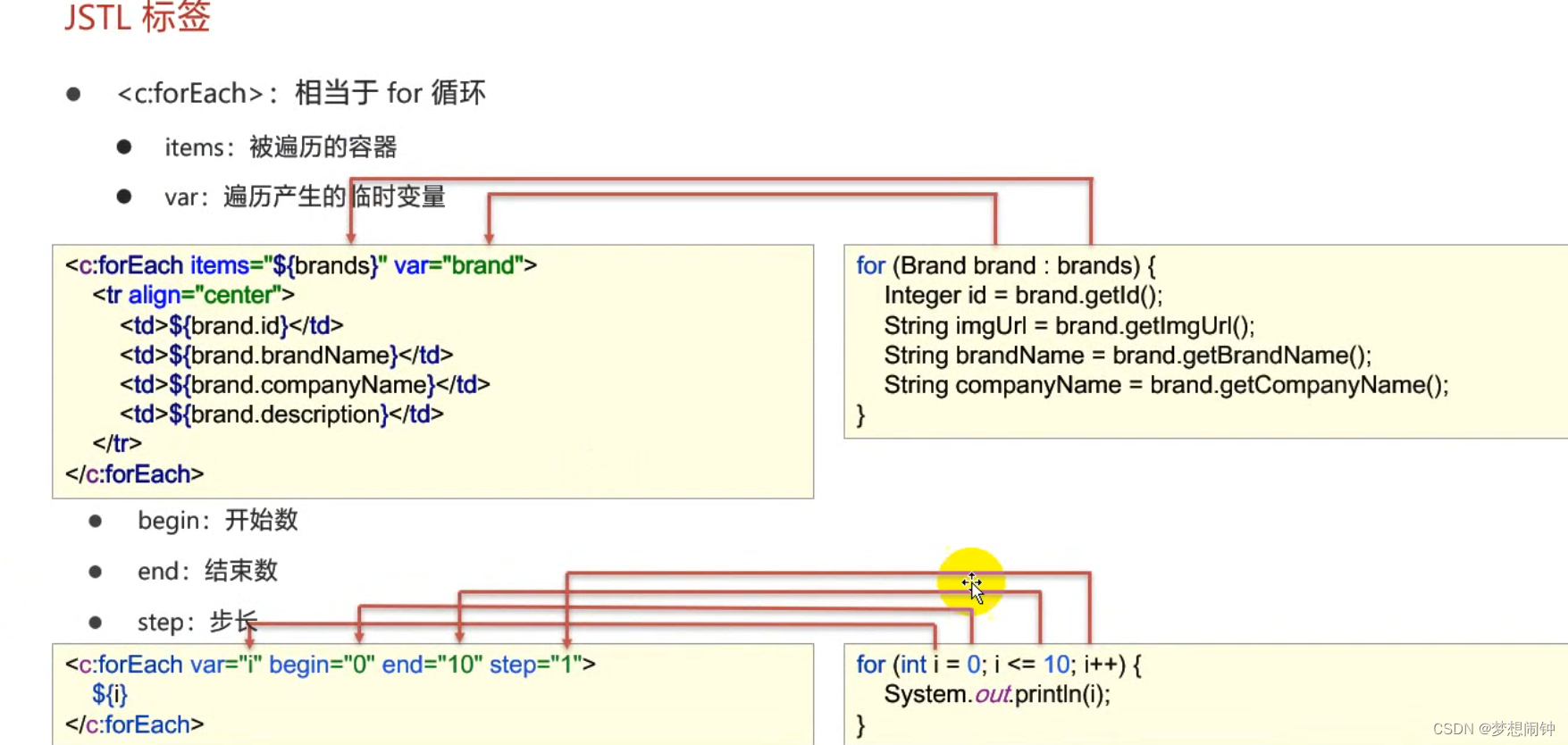Click the '<td>${brand.id}</td>' line
The height and width of the screenshot is (745, 1568).
coord(231,325)
